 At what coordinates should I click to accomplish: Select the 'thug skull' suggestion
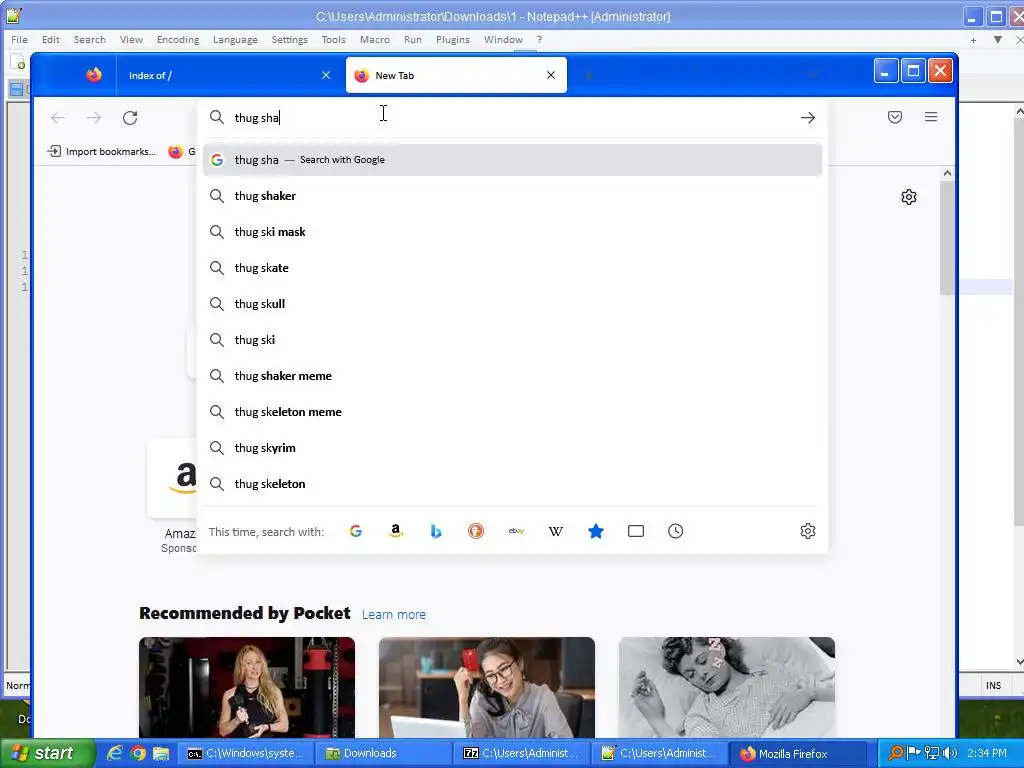point(512,304)
